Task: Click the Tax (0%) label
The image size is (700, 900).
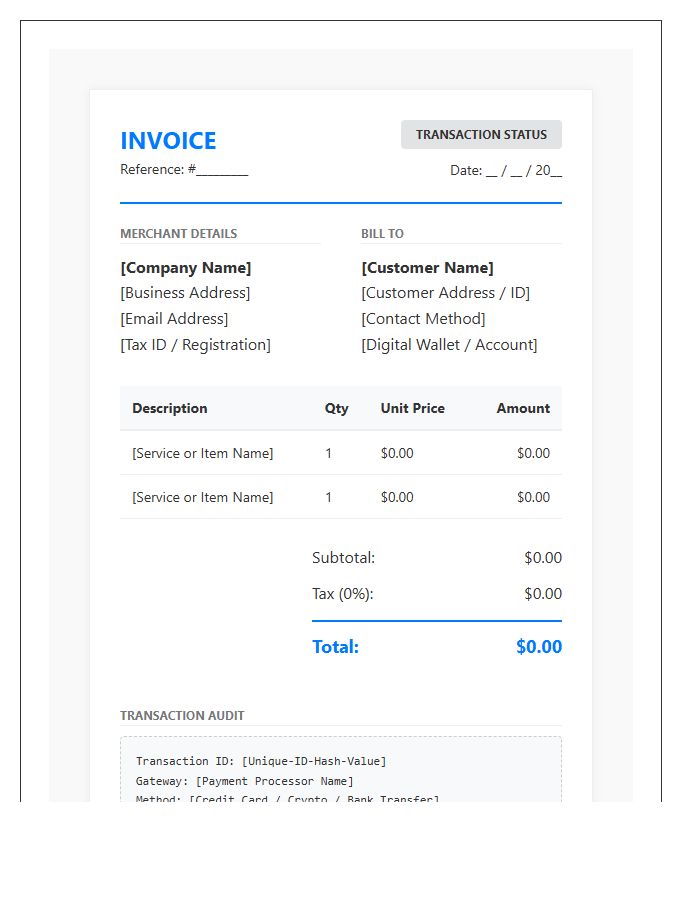Action: point(343,594)
